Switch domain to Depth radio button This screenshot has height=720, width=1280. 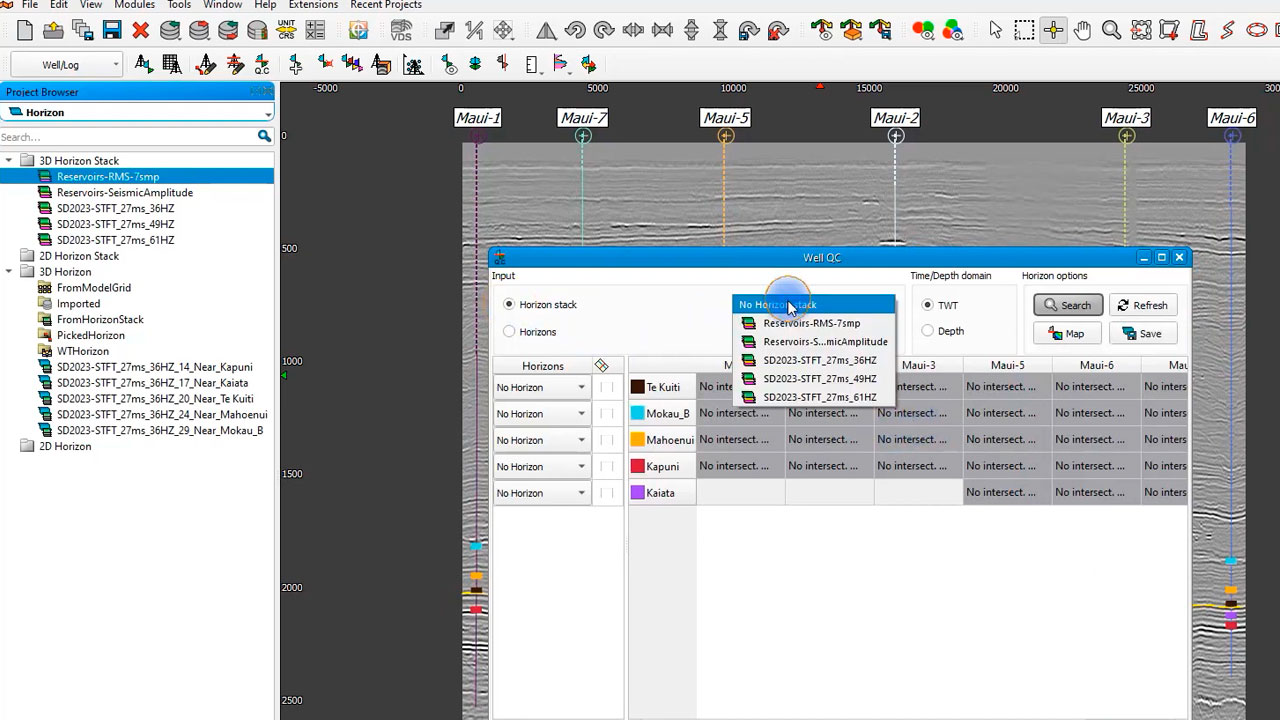928,331
